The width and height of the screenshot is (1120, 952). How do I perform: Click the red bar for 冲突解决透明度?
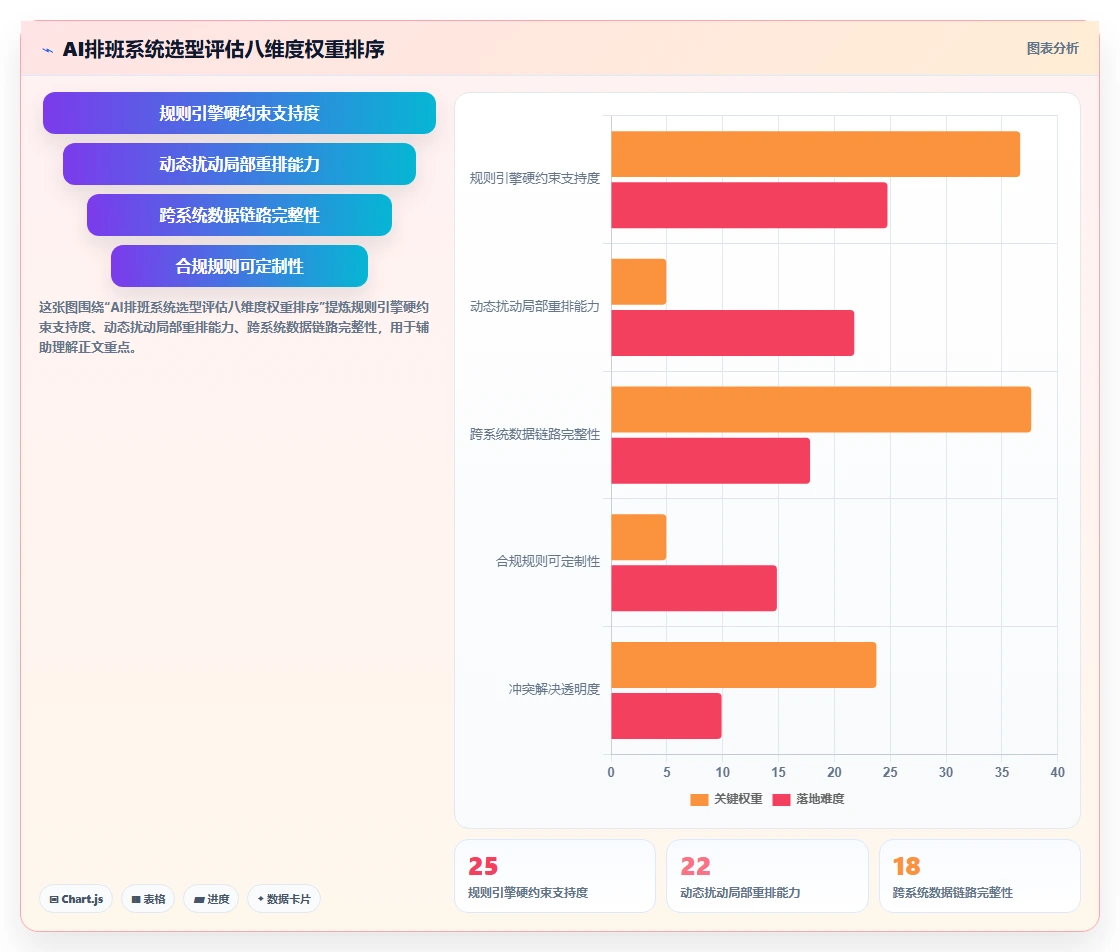666,716
